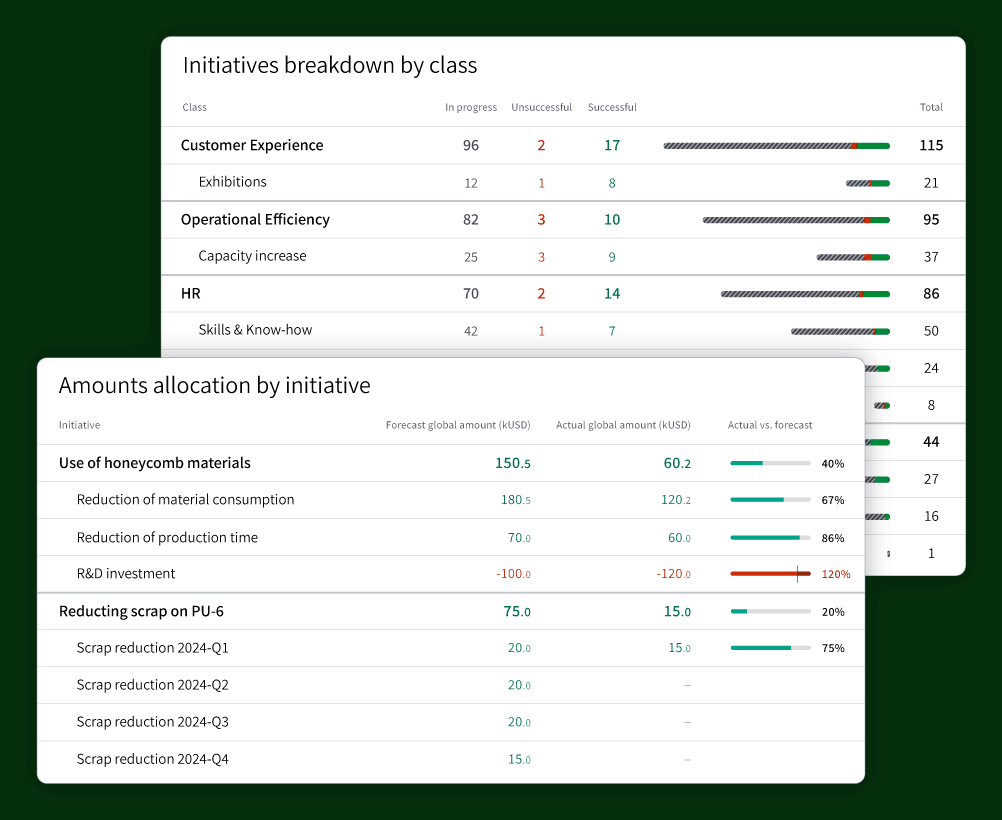Image resolution: width=1002 pixels, height=820 pixels.
Task: Click the Skills & Know-how stacked bar
Action: (x=840, y=332)
